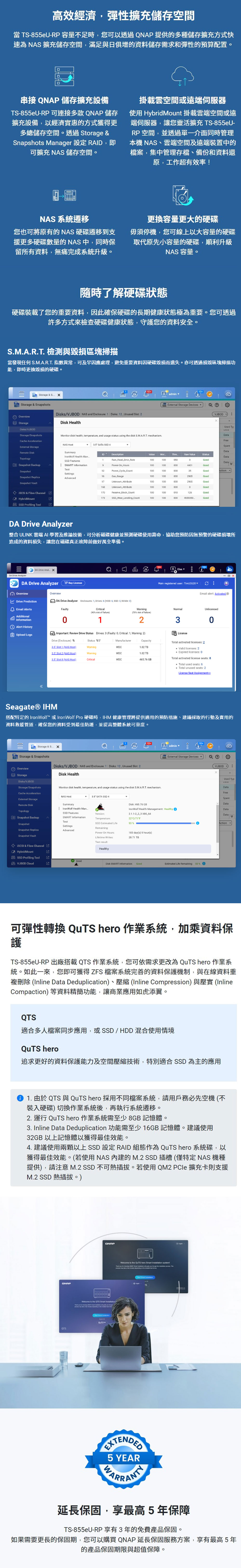Viewport: 241px width, 1568px height.
Task: Open the NAS Host dropdown in the S.M.A.R.T. screenshot
Action: point(74,444)
